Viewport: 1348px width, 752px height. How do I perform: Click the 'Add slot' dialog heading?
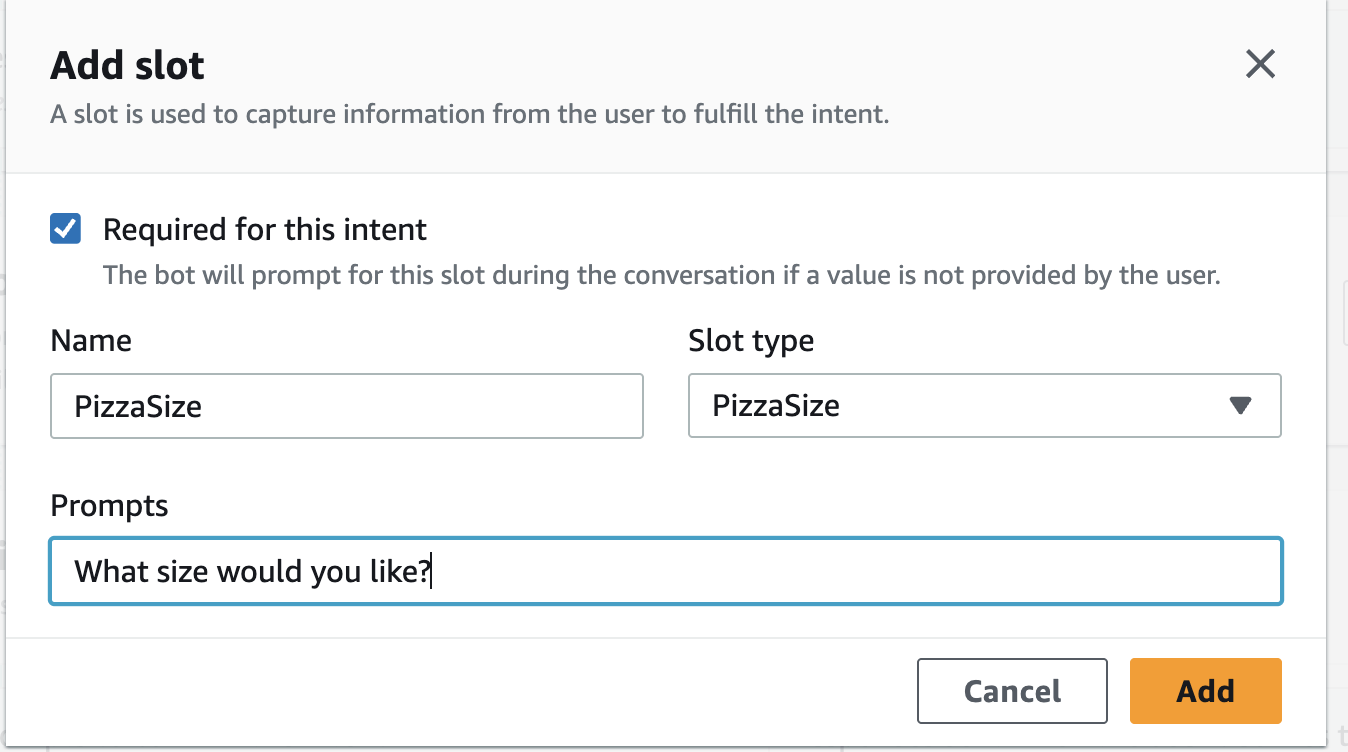pos(128,66)
